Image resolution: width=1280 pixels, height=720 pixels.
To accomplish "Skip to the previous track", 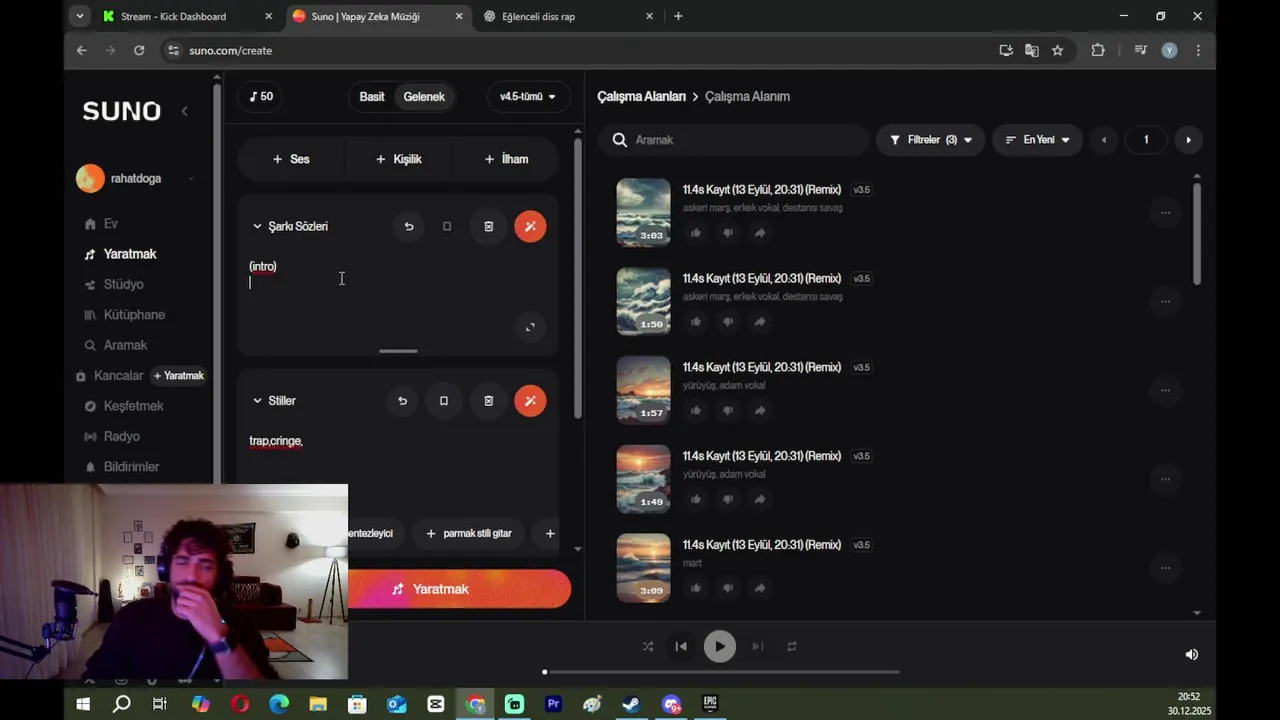I will pyautogui.click(x=681, y=647).
